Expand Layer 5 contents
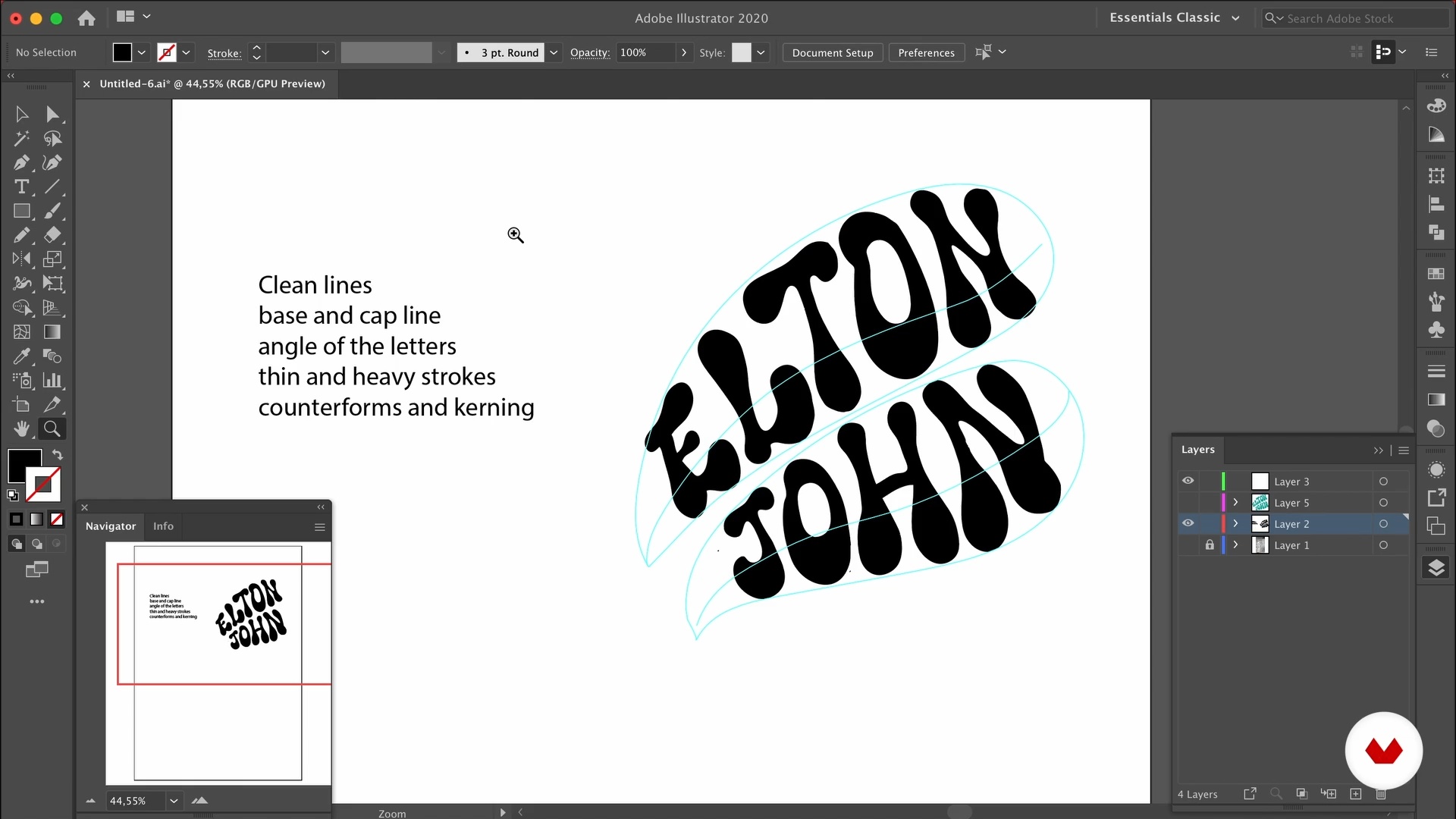The image size is (1456, 819). click(x=1235, y=502)
